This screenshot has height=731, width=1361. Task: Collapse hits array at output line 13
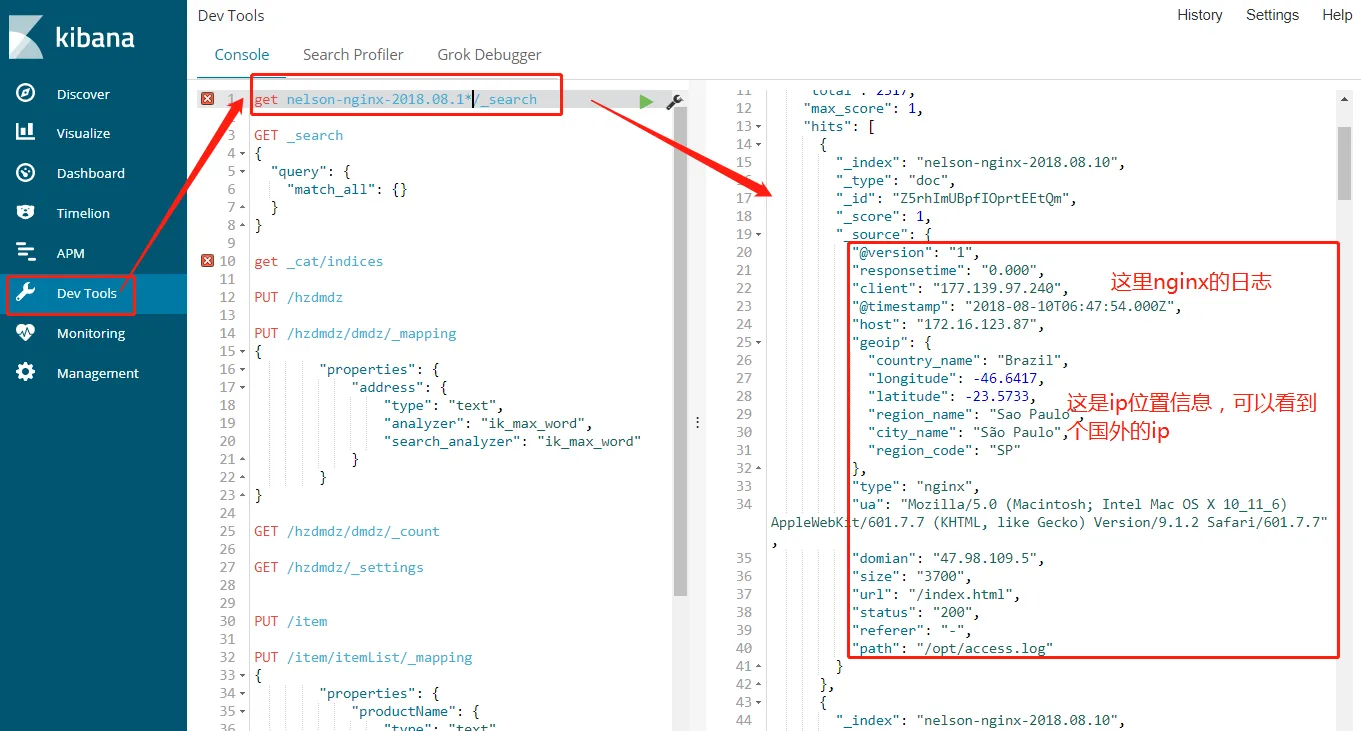[x=758, y=127]
